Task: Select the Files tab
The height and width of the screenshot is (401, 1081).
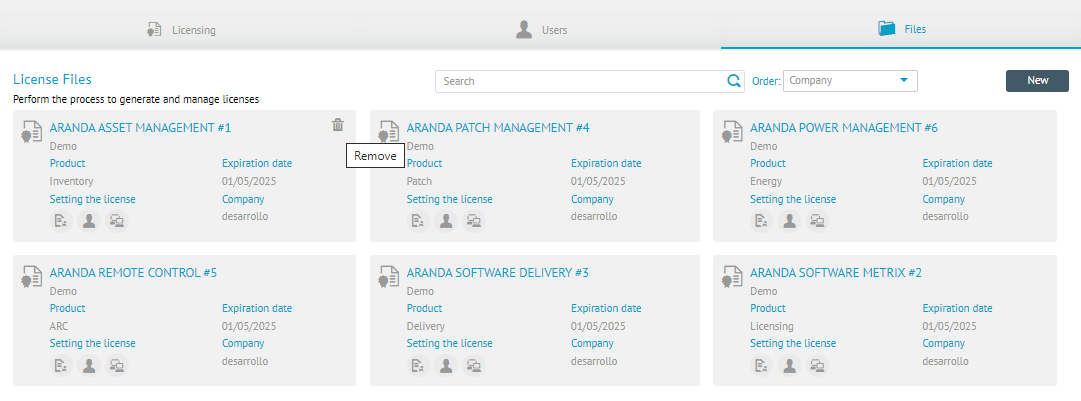Action: (x=902, y=29)
